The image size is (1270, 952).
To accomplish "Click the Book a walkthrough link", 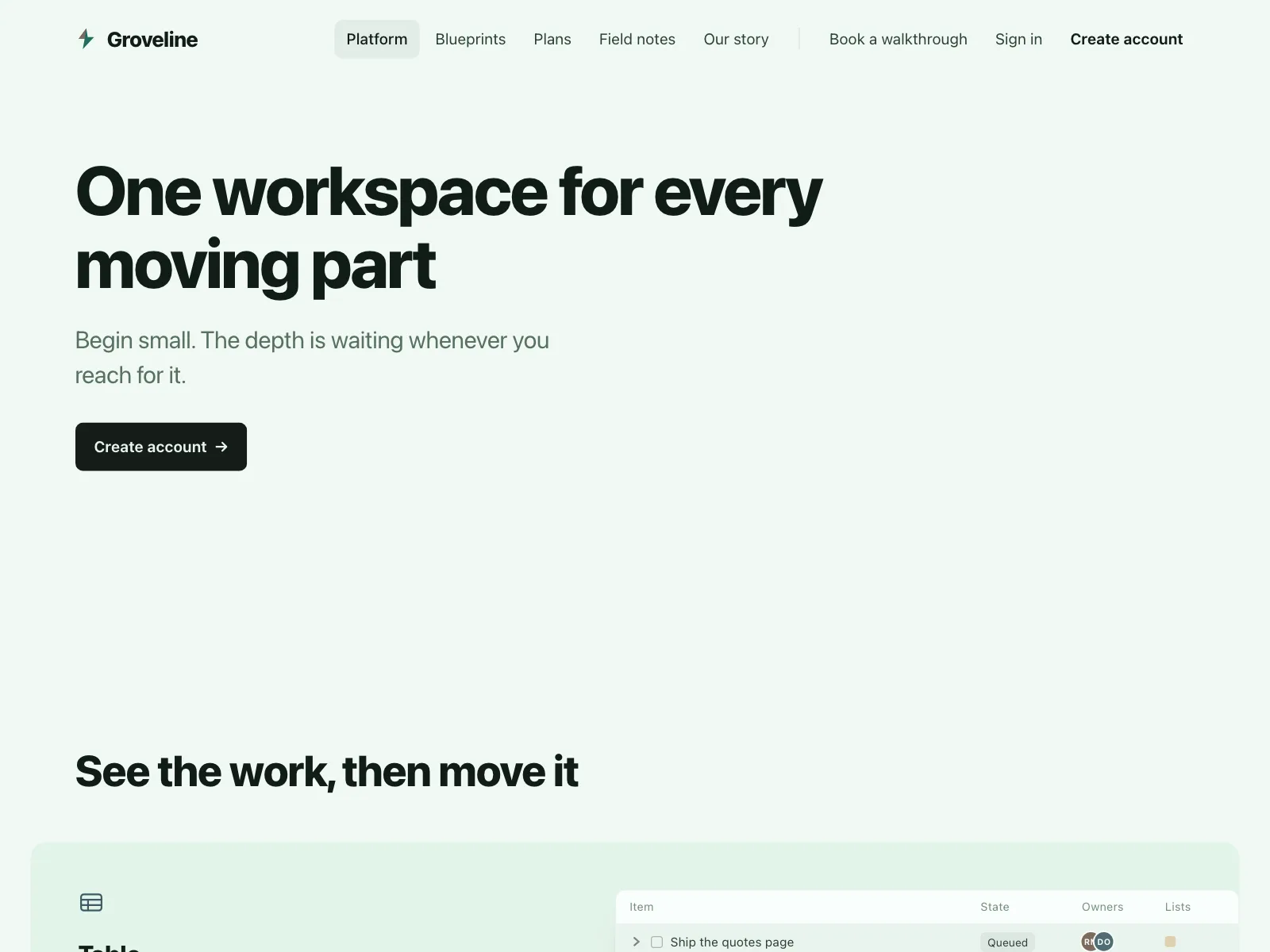I will pos(899,39).
